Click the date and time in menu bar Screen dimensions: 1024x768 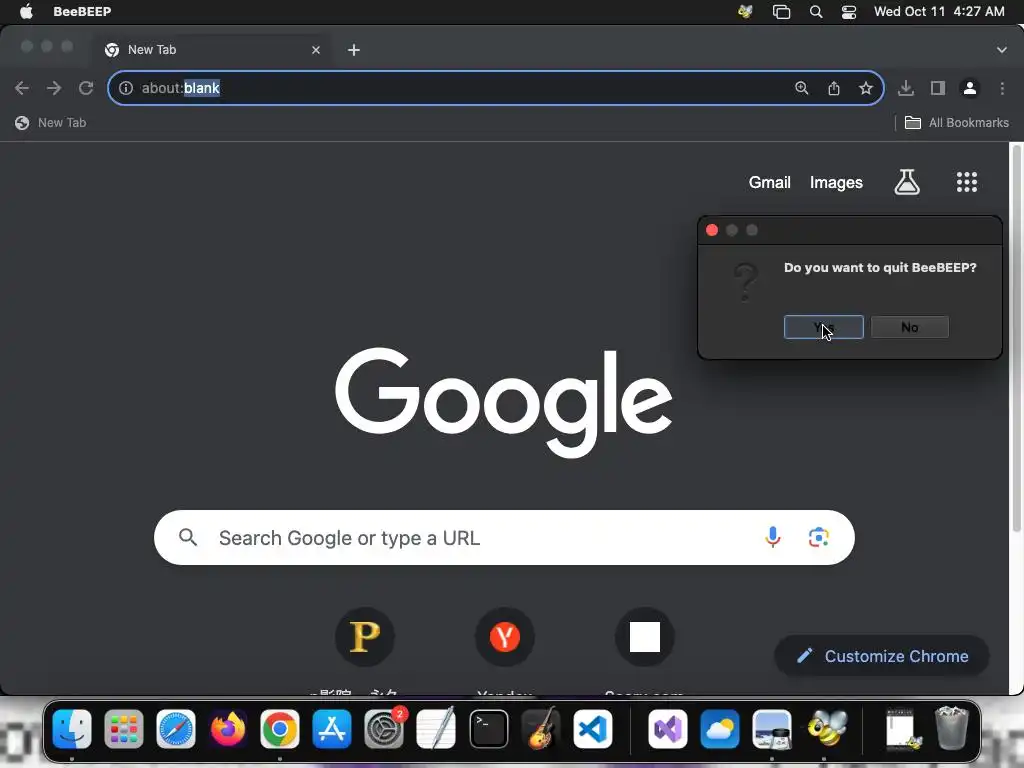tap(939, 11)
